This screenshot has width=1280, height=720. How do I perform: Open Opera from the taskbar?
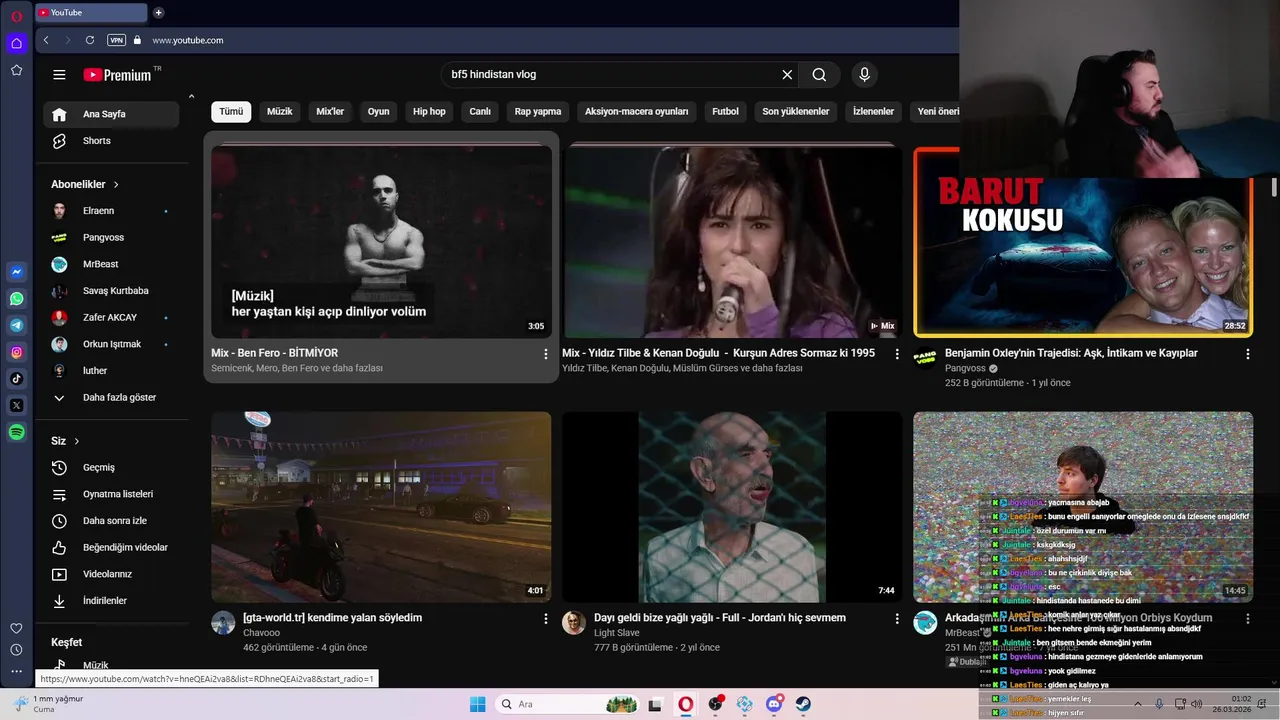(685, 704)
